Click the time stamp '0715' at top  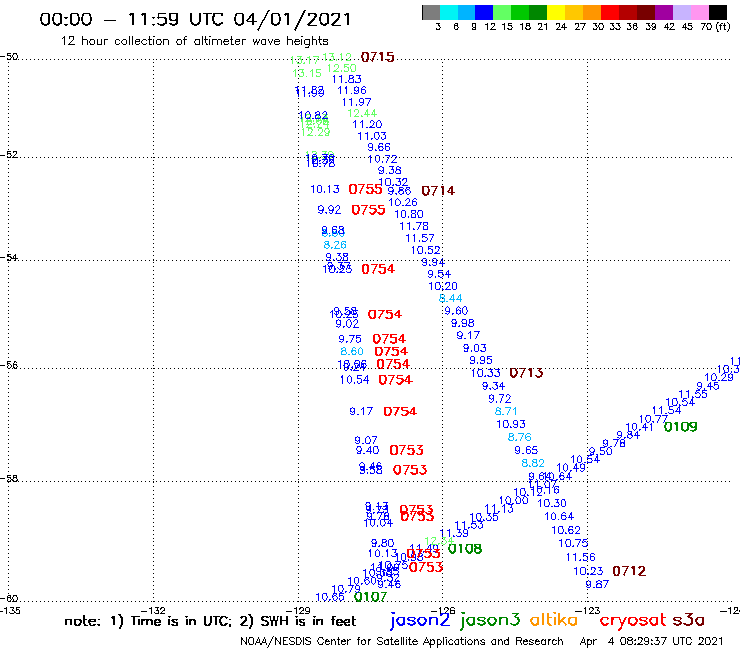[378, 57]
